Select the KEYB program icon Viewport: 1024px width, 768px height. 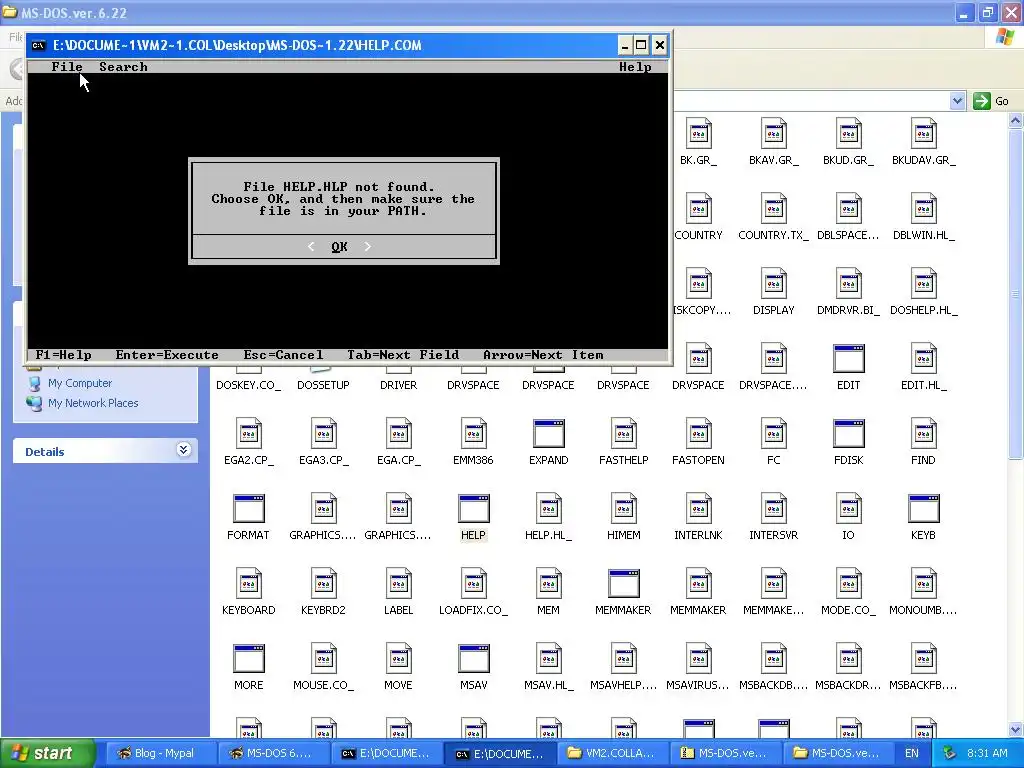click(x=923, y=509)
